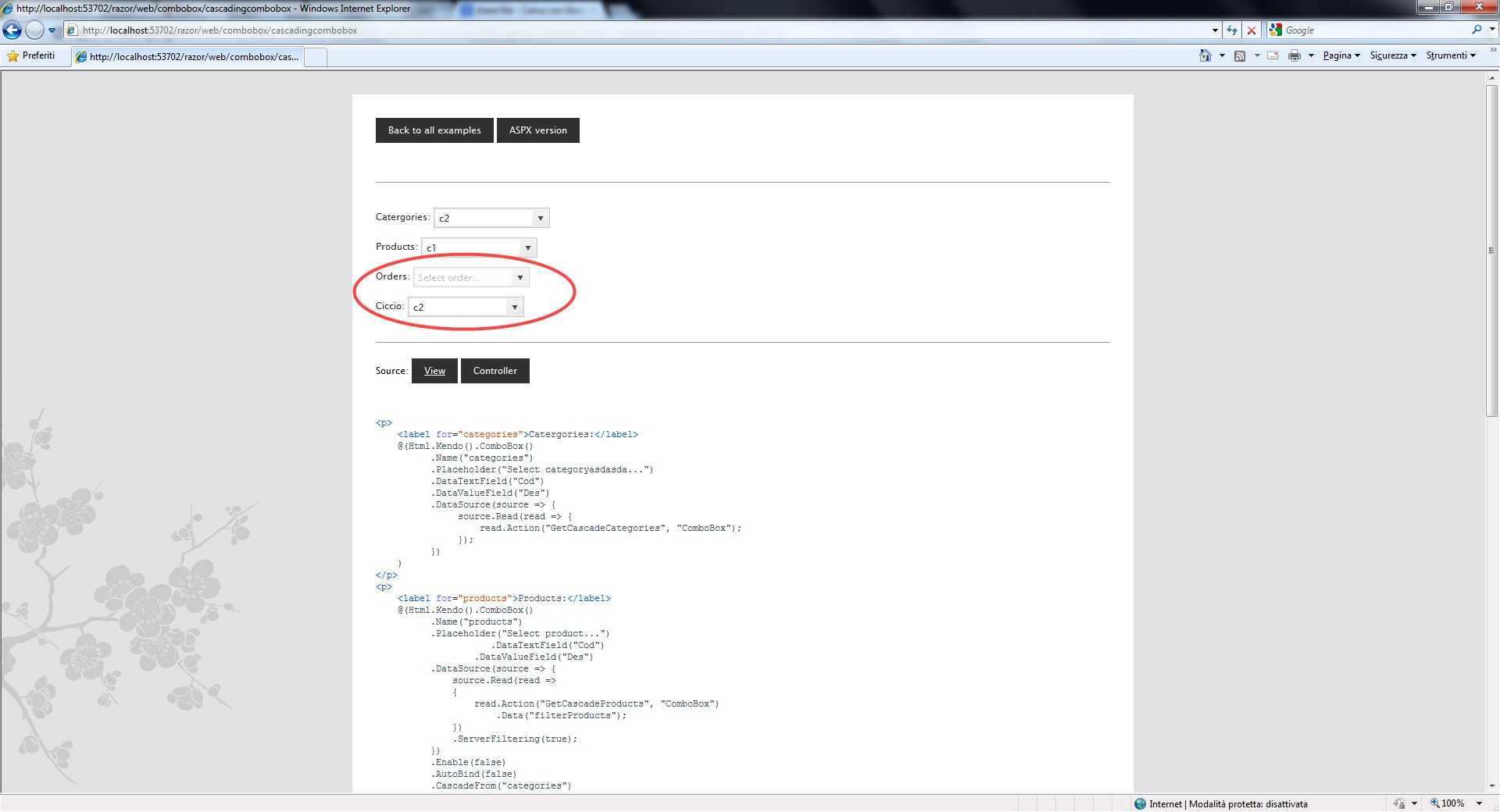Click the magnifier search icon
This screenshot has height=812, width=1500.
pyautogui.click(x=1477, y=30)
